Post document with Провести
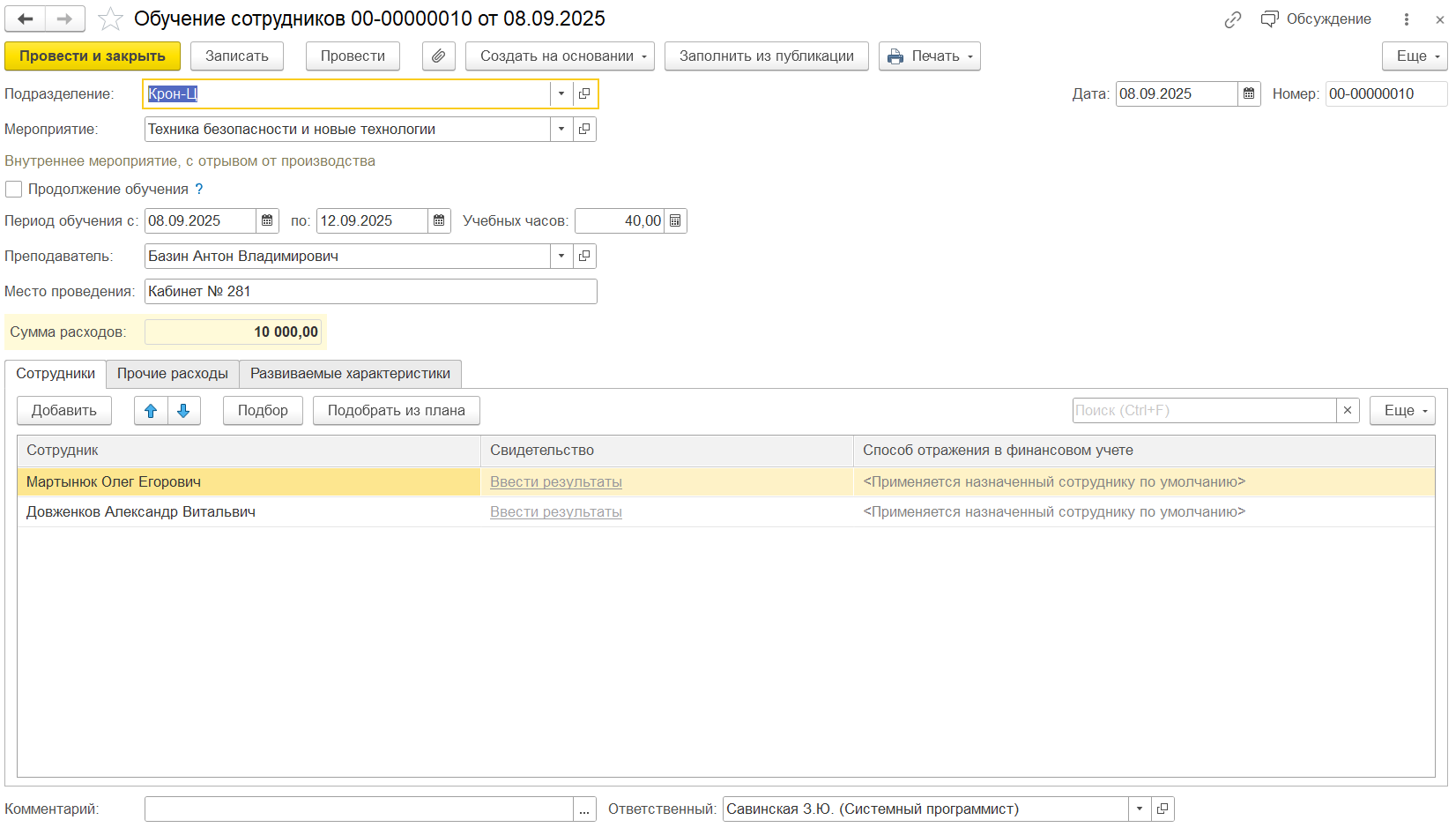The image size is (1456, 835). click(353, 56)
